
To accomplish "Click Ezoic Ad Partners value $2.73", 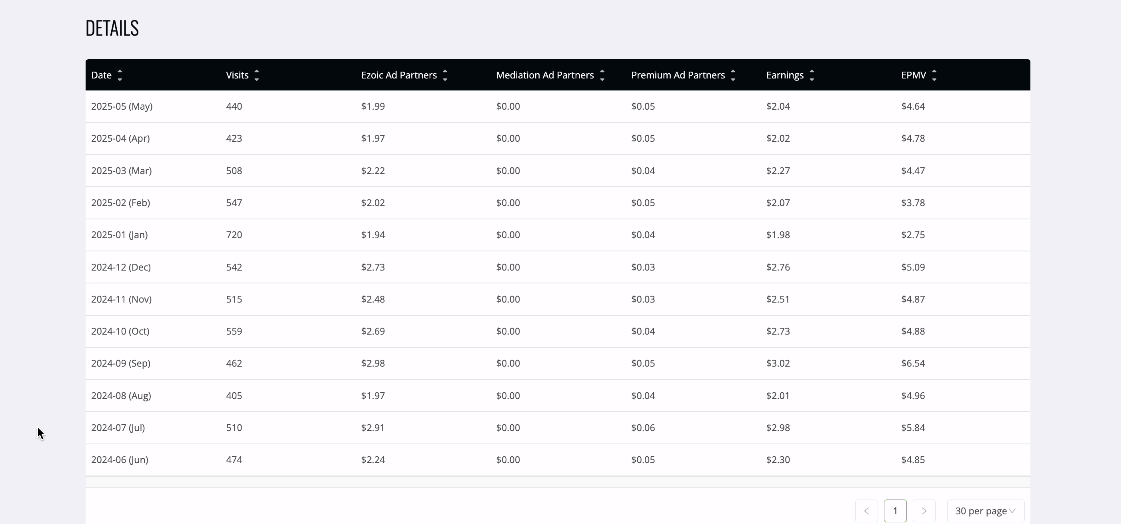I will click(373, 267).
